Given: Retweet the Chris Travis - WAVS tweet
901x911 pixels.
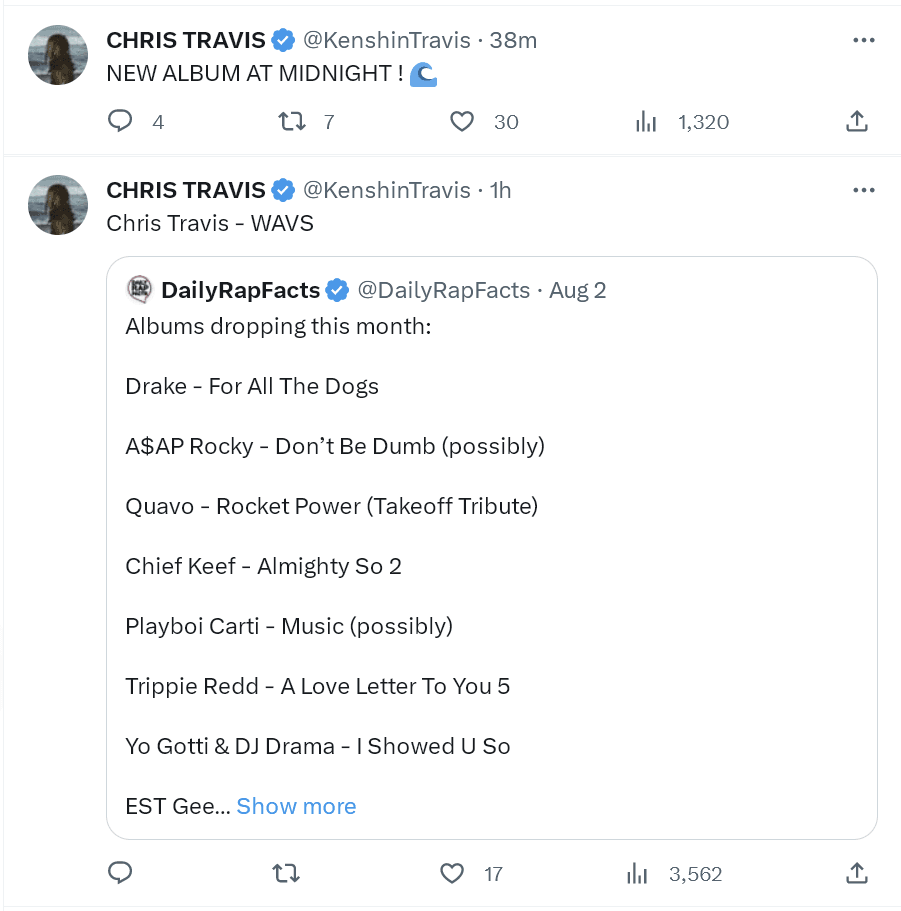Looking at the screenshot, I should tap(286, 873).
